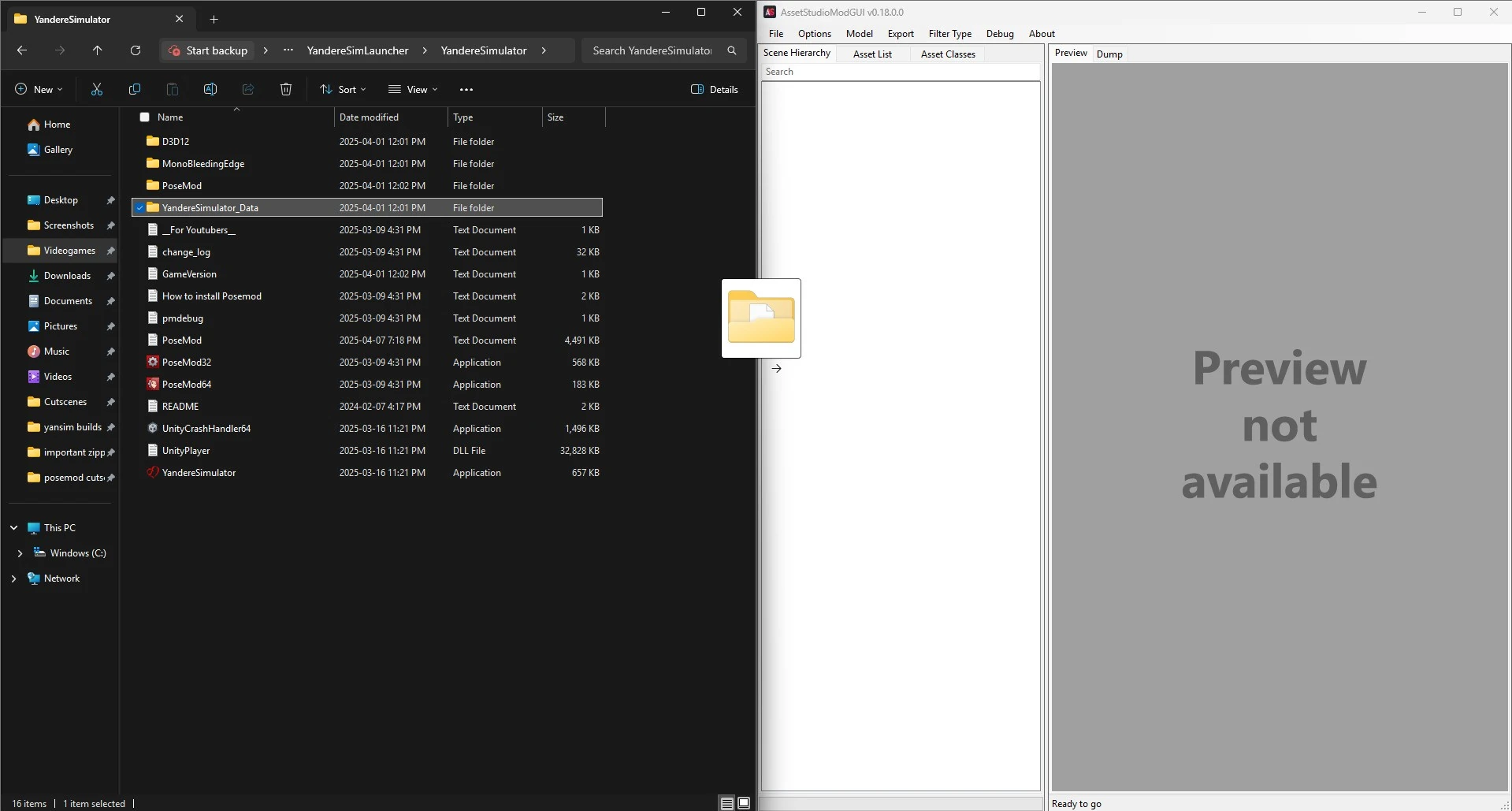The height and width of the screenshot is (811, 1512).
Task: Open AssetStudio Debug menu
Action: pos(1000,34)
